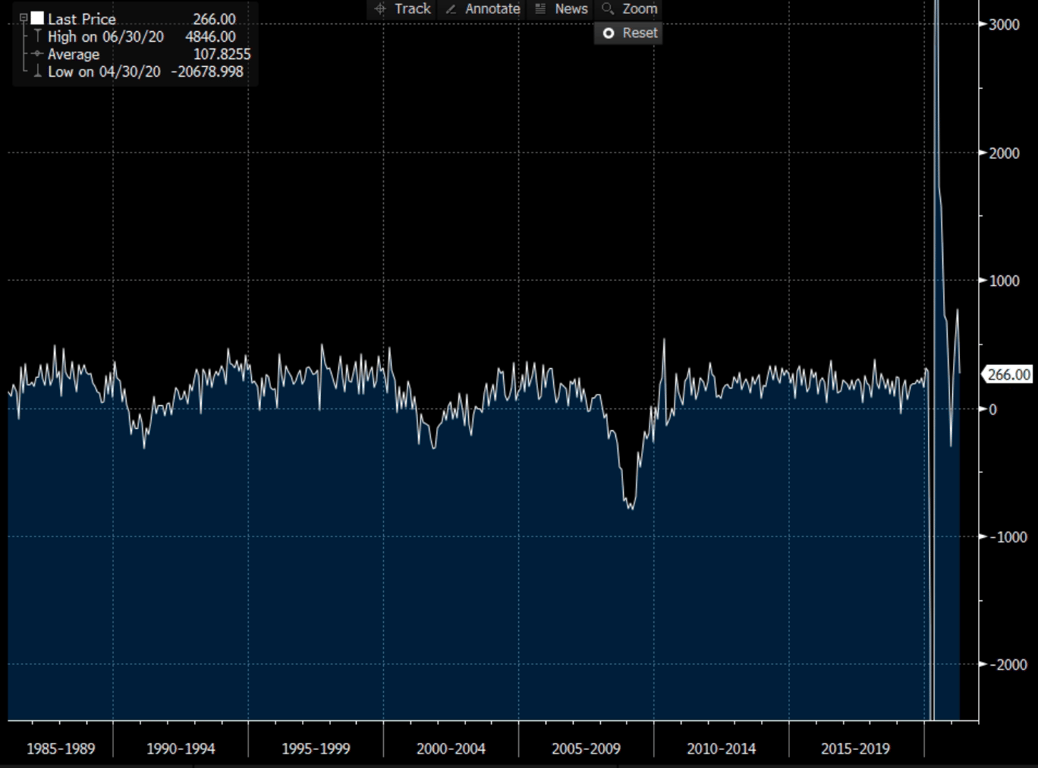Click the 0 y-axis label

click(992, 409)
